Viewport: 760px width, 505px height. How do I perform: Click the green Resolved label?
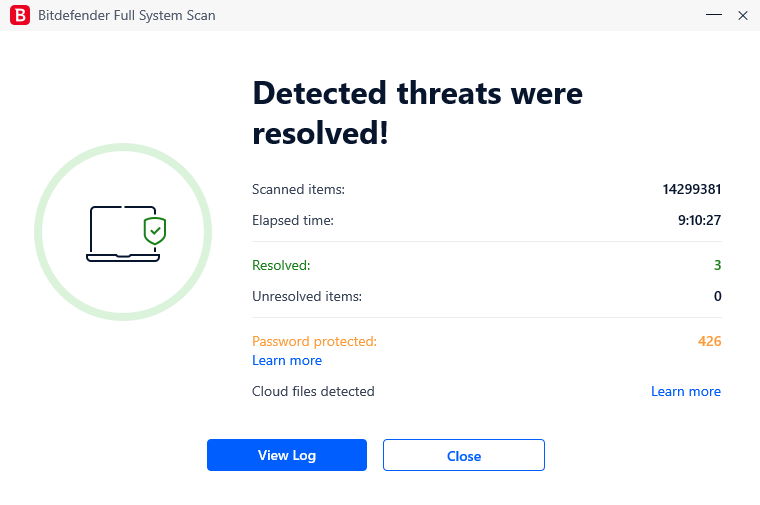click(x=281, y=266)
